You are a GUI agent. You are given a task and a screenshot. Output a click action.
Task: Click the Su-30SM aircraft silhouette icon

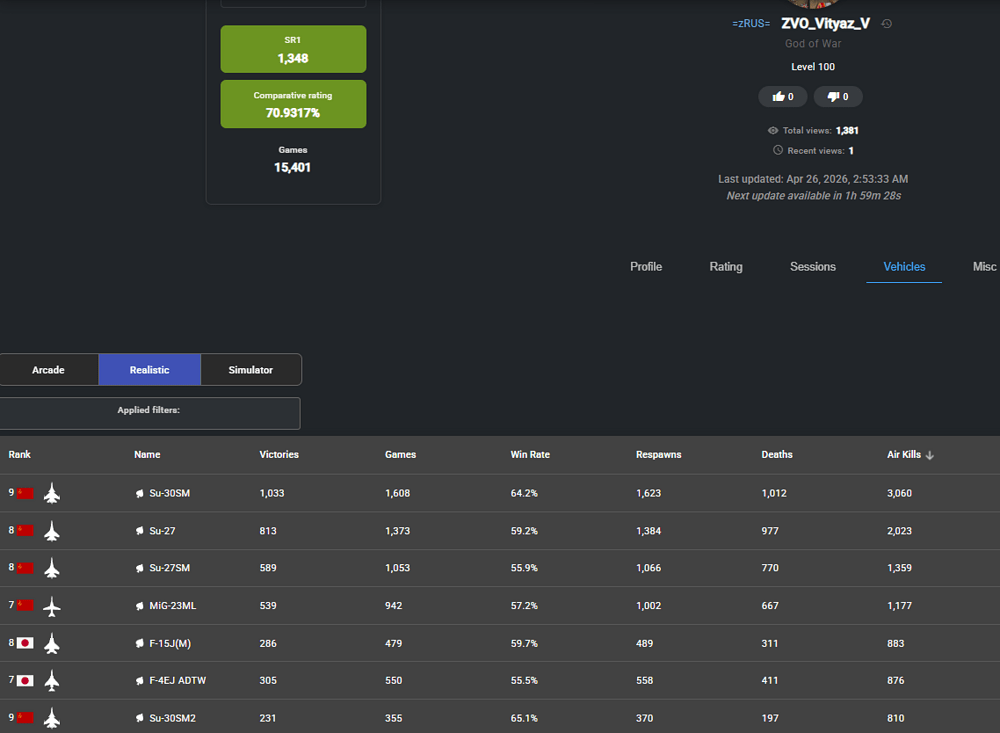tap(52, 494)
